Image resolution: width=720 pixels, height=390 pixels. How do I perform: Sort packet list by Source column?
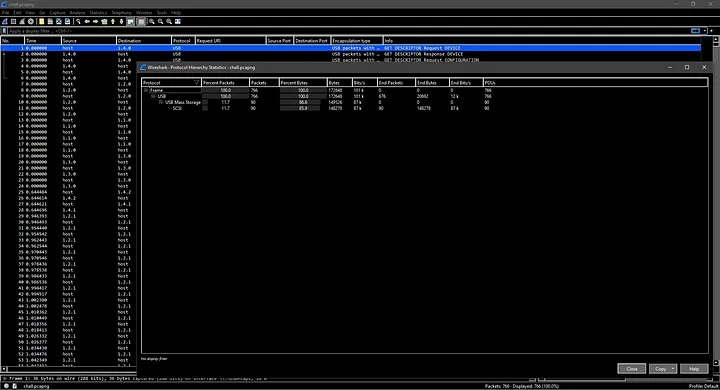(x=89, y=41)
